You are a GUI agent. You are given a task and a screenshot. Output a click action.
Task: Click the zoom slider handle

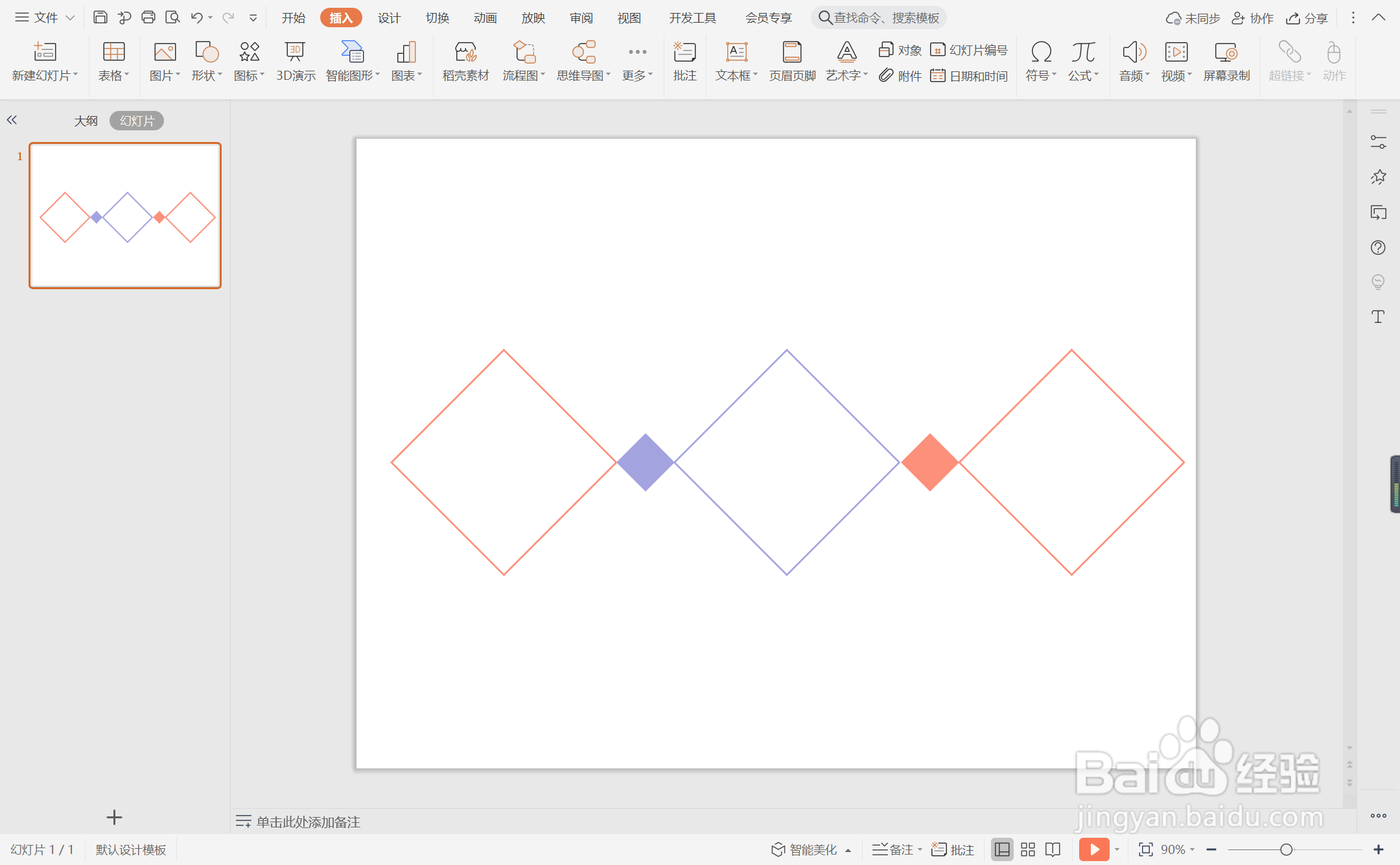1286,849
